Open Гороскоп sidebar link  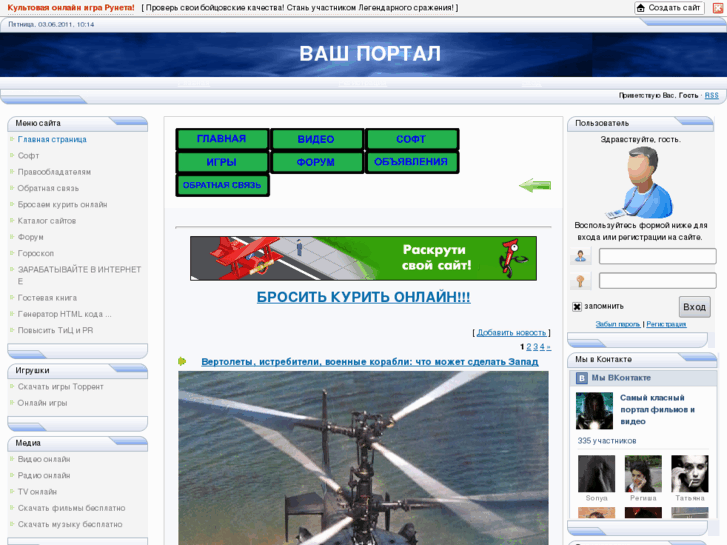pos(36,253)
